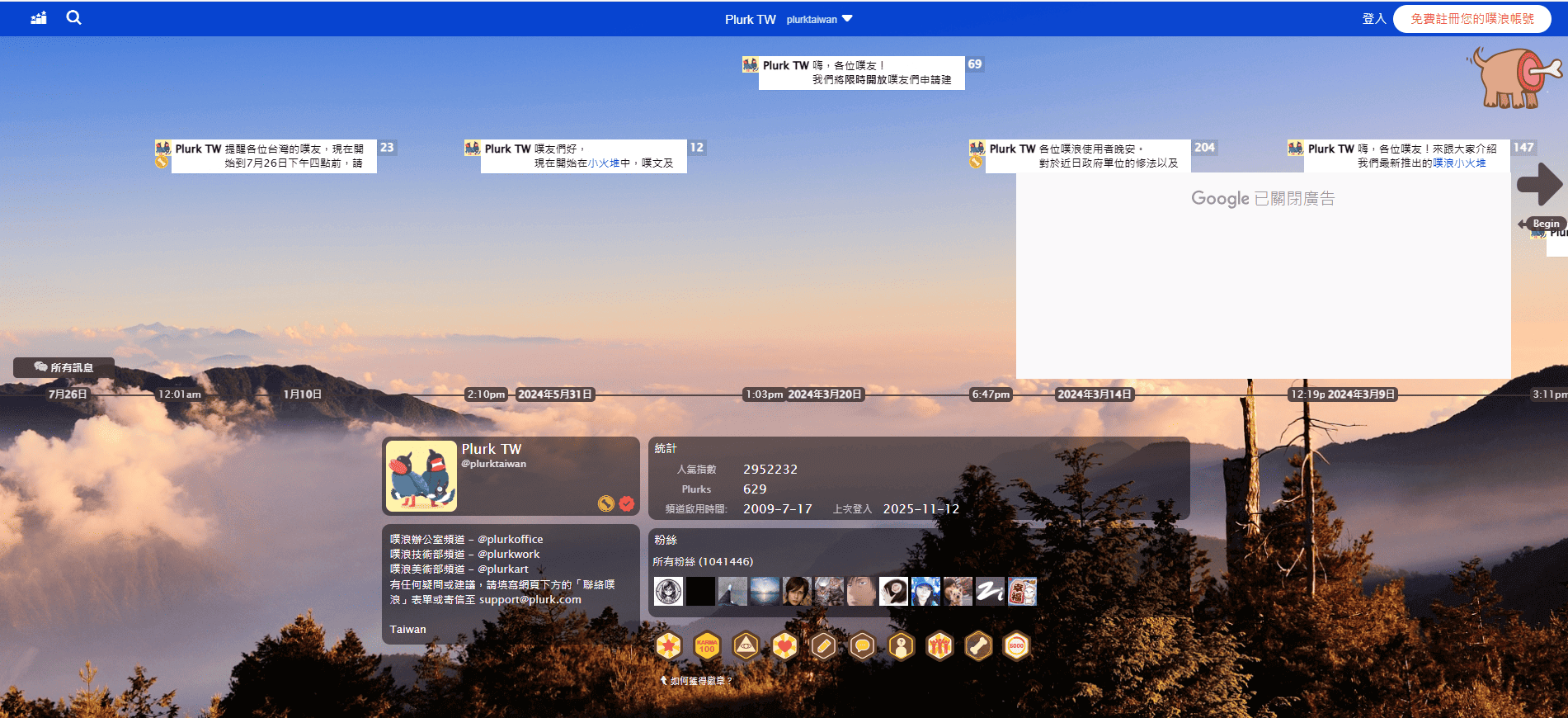
Task: Open the ranking chart icon in top bar
Action: pyautogui.click(x=39, y=17)
